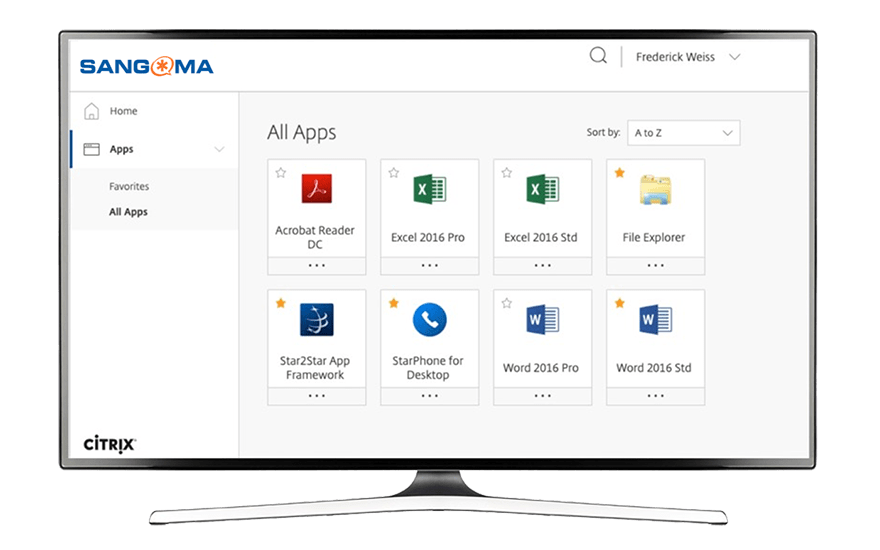Favorite Acrobat Reader DC with its star

click(x=281, y=173)
